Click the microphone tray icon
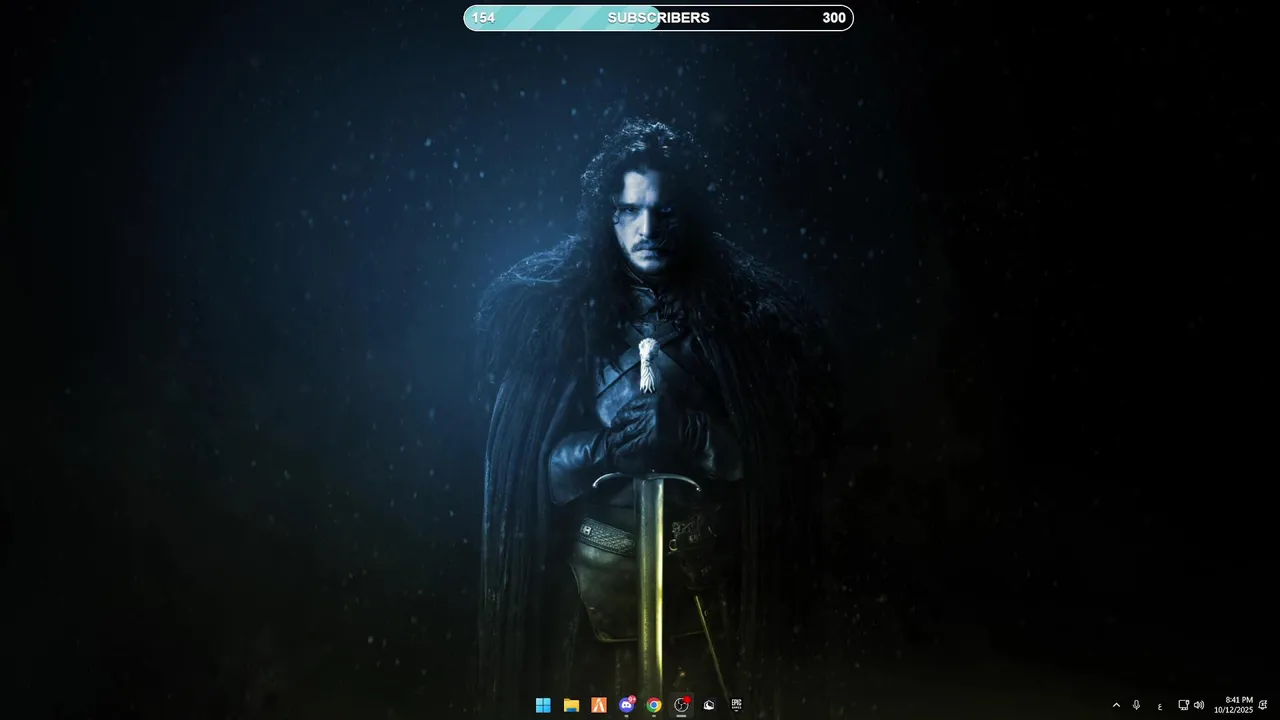Screen dimensions: 1280x720 pyautogui.click(x=1136, y=705)
